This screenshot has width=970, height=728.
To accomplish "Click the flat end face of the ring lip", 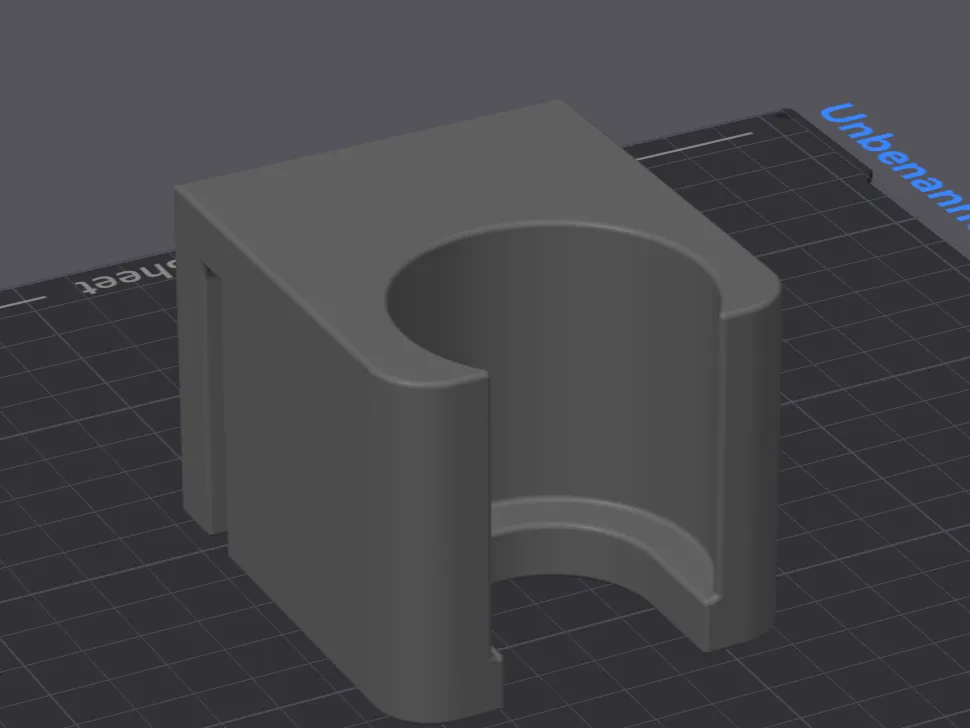I will (713, 599).
